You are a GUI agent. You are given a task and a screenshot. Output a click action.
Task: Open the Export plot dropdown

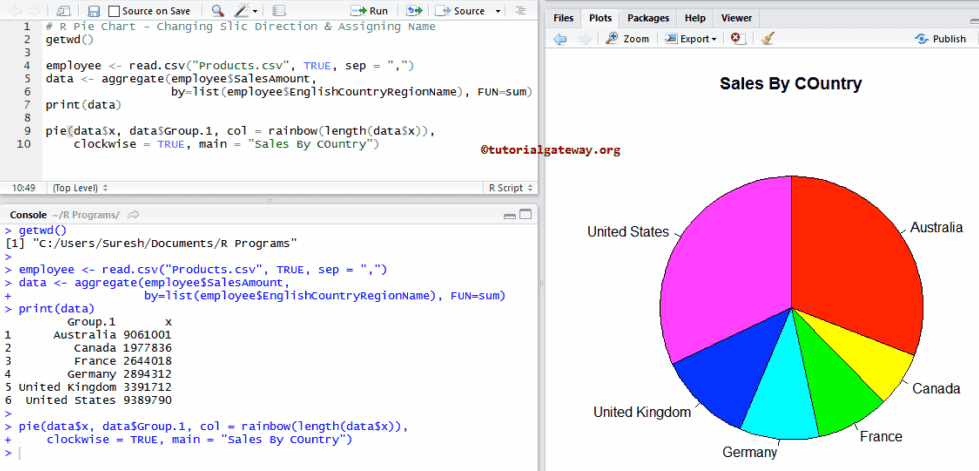[x=691, y=39]
